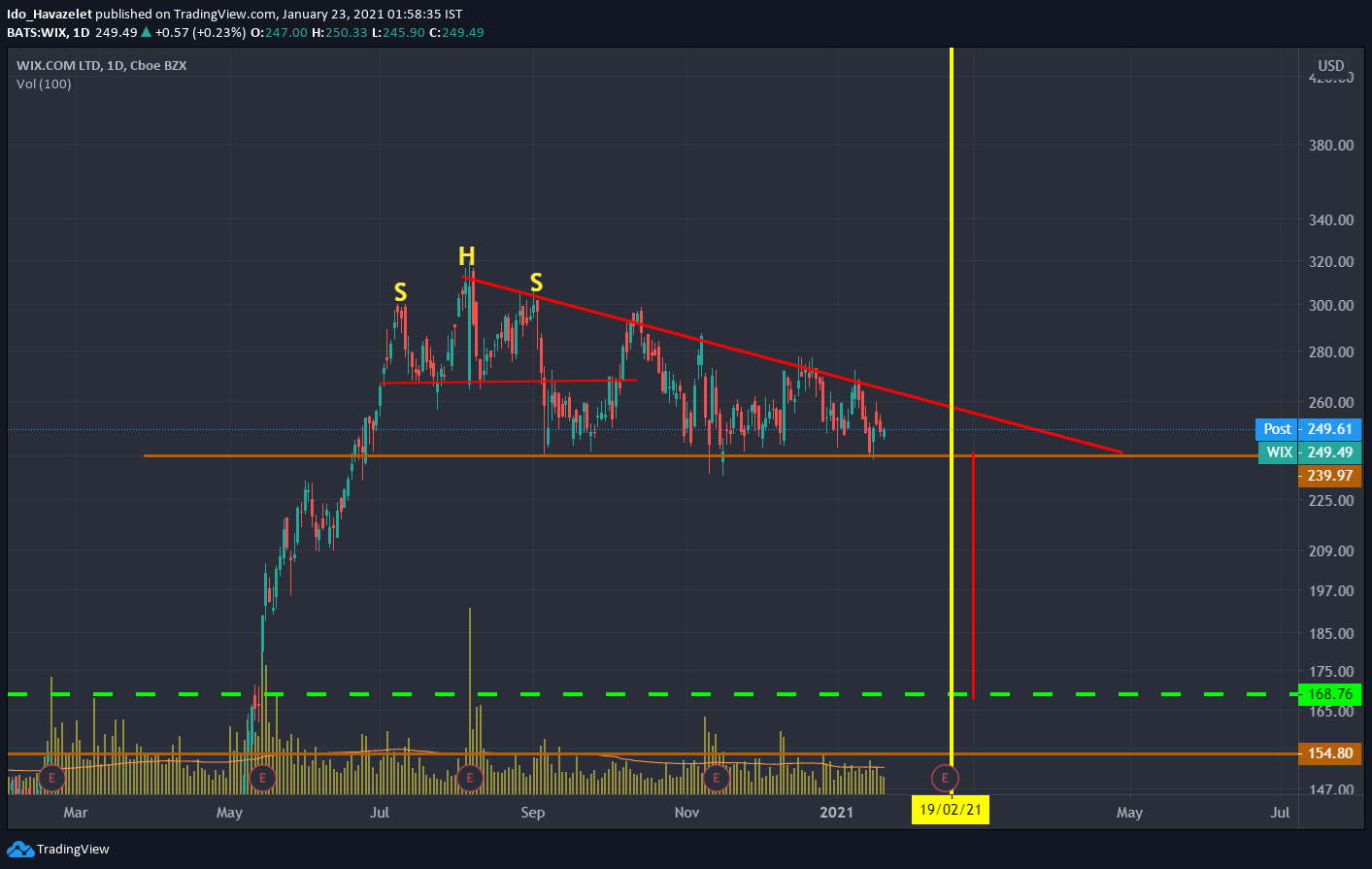Viewport: 1372px width, 869px height.
Task: Select the yellow 19/02/21 date label
Action: tap(951, 810)
